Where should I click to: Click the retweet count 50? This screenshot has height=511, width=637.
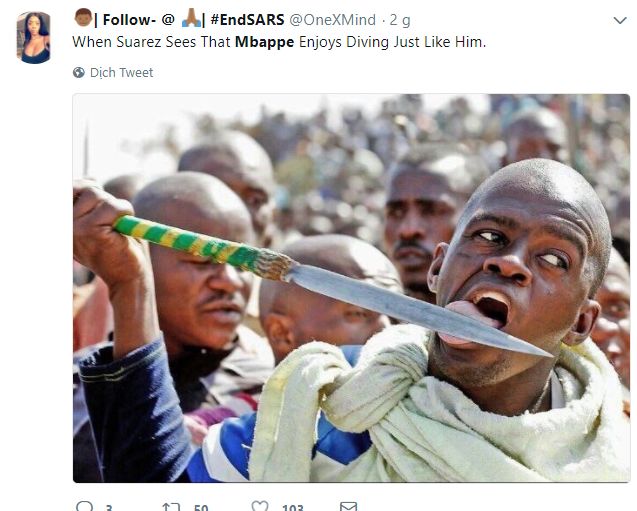200,507
